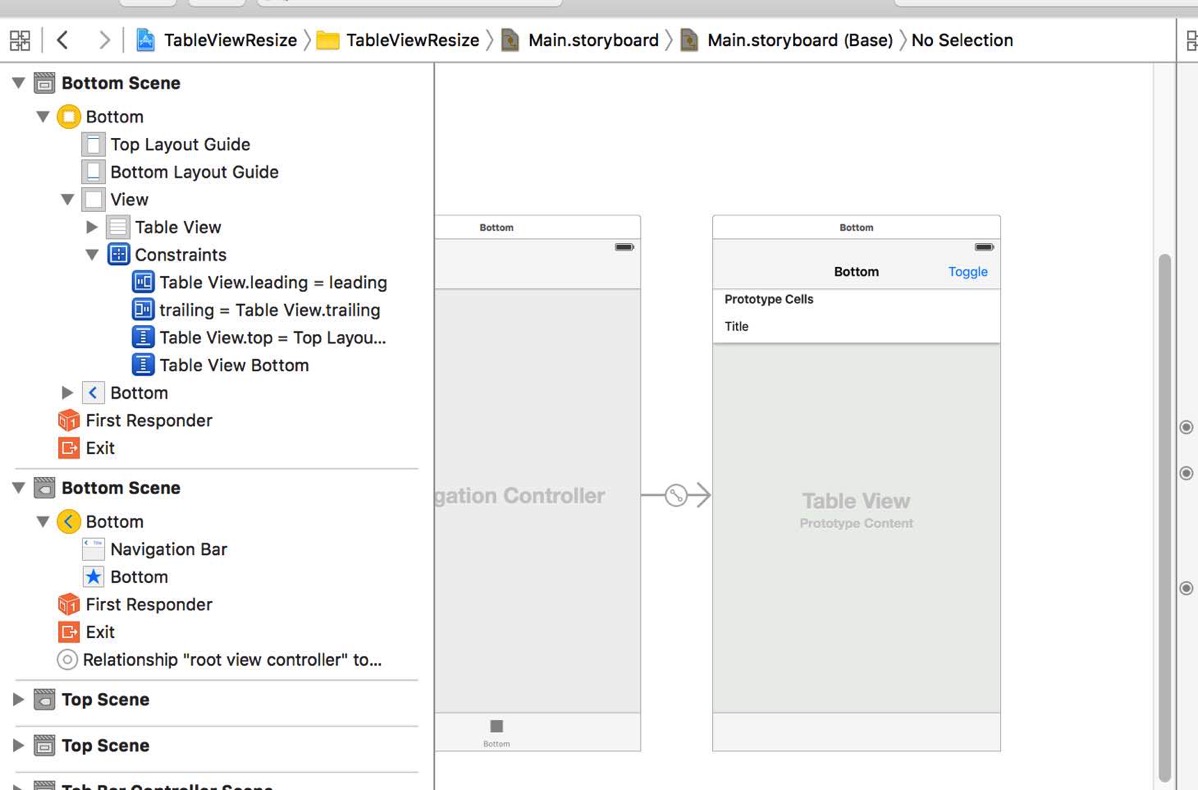This screenshot has width=1198, height=790.
Task: Click the blue star Bottom tab item icon
Action: [93, 576]
